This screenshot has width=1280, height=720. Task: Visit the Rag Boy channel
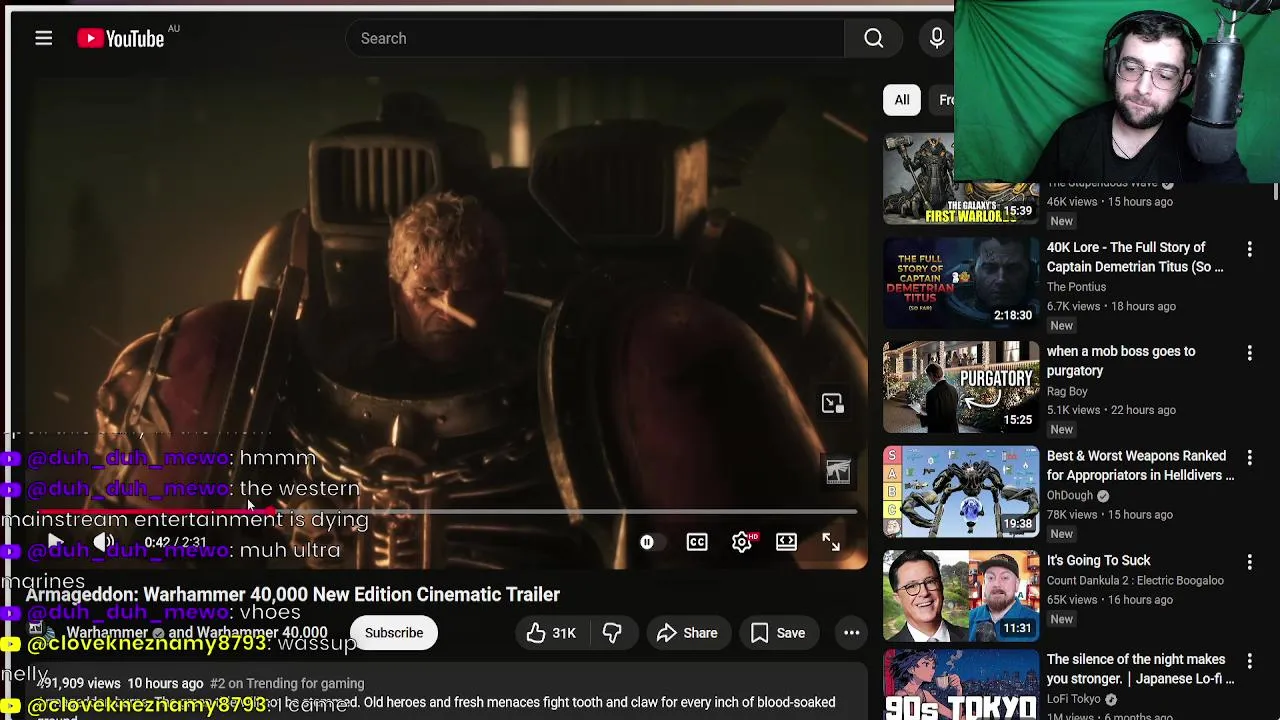coord(1067,391)
